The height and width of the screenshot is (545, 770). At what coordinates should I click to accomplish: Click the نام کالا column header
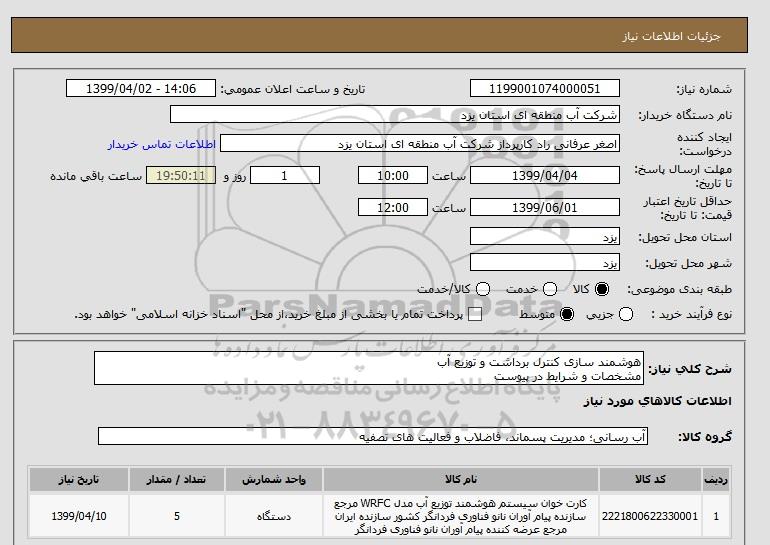[461, 480]
